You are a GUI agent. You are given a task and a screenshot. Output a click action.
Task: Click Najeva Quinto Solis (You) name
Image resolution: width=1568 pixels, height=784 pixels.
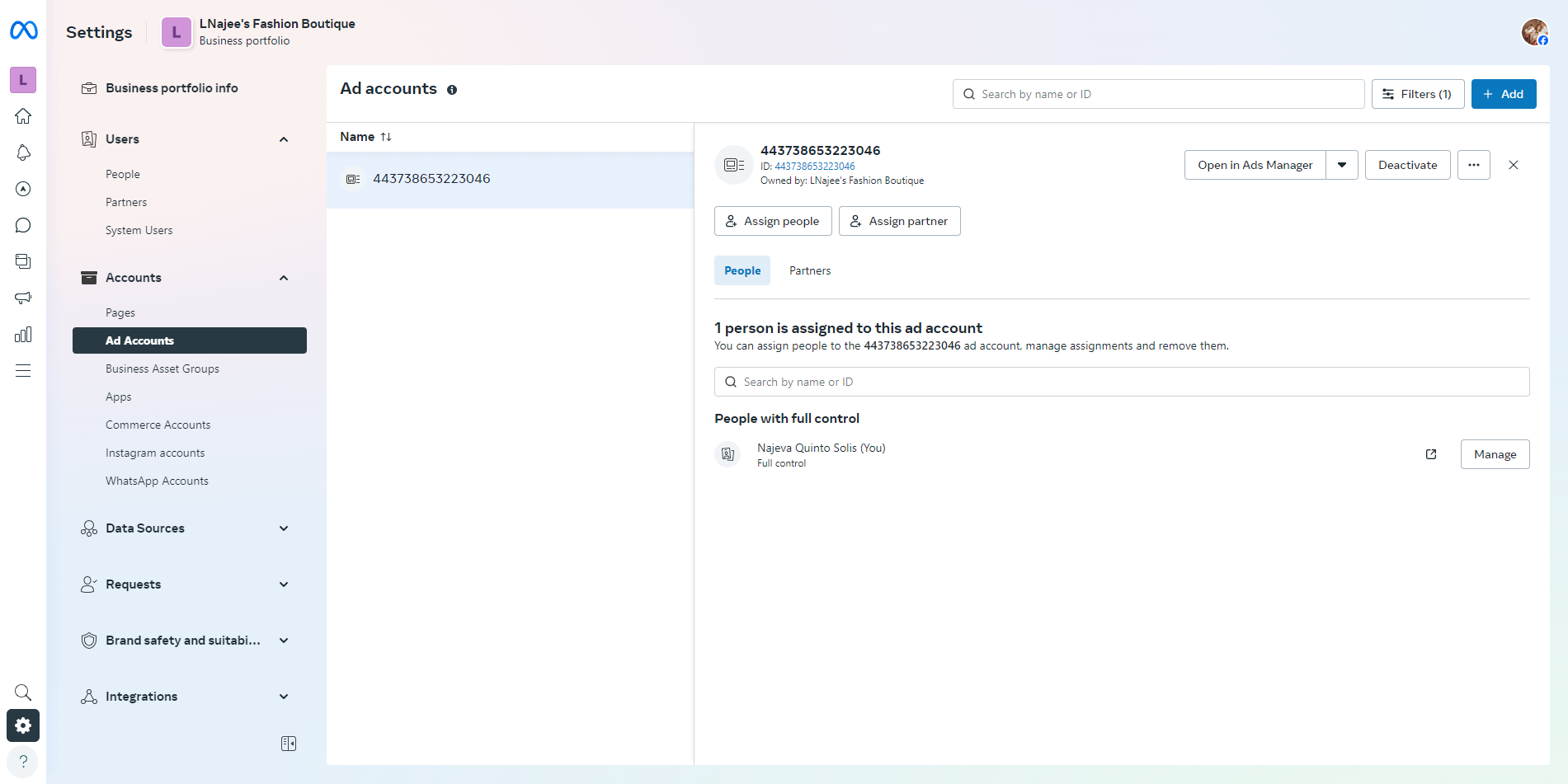click(822, 448)
